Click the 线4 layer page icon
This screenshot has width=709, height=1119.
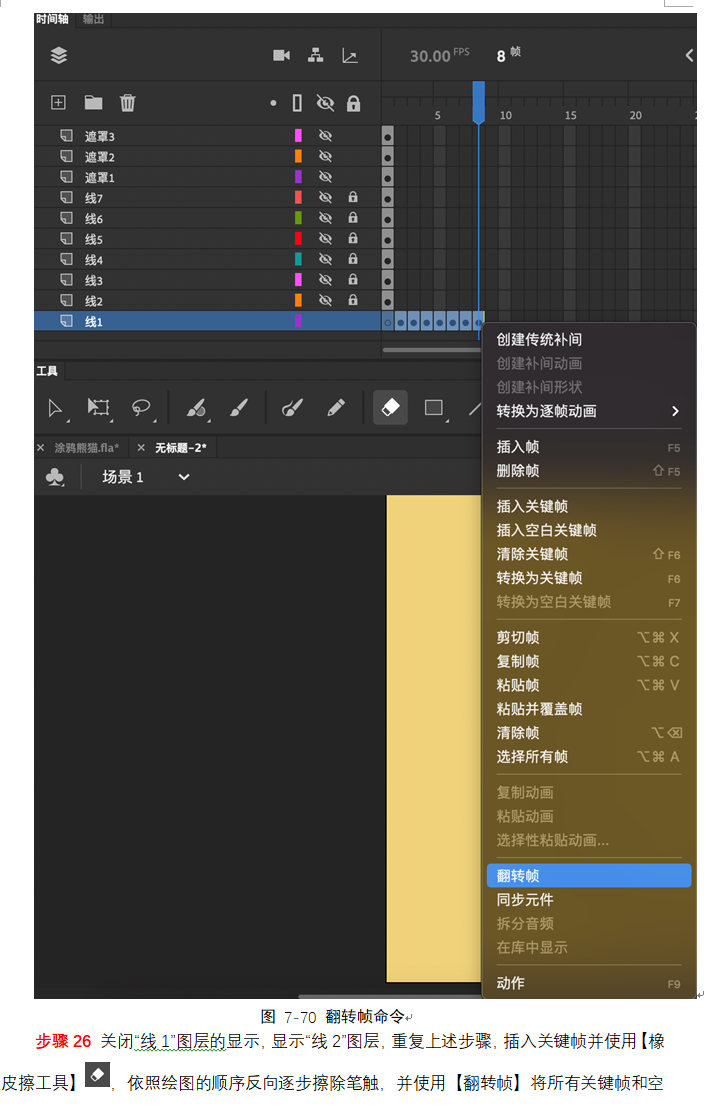click(66, 259)
